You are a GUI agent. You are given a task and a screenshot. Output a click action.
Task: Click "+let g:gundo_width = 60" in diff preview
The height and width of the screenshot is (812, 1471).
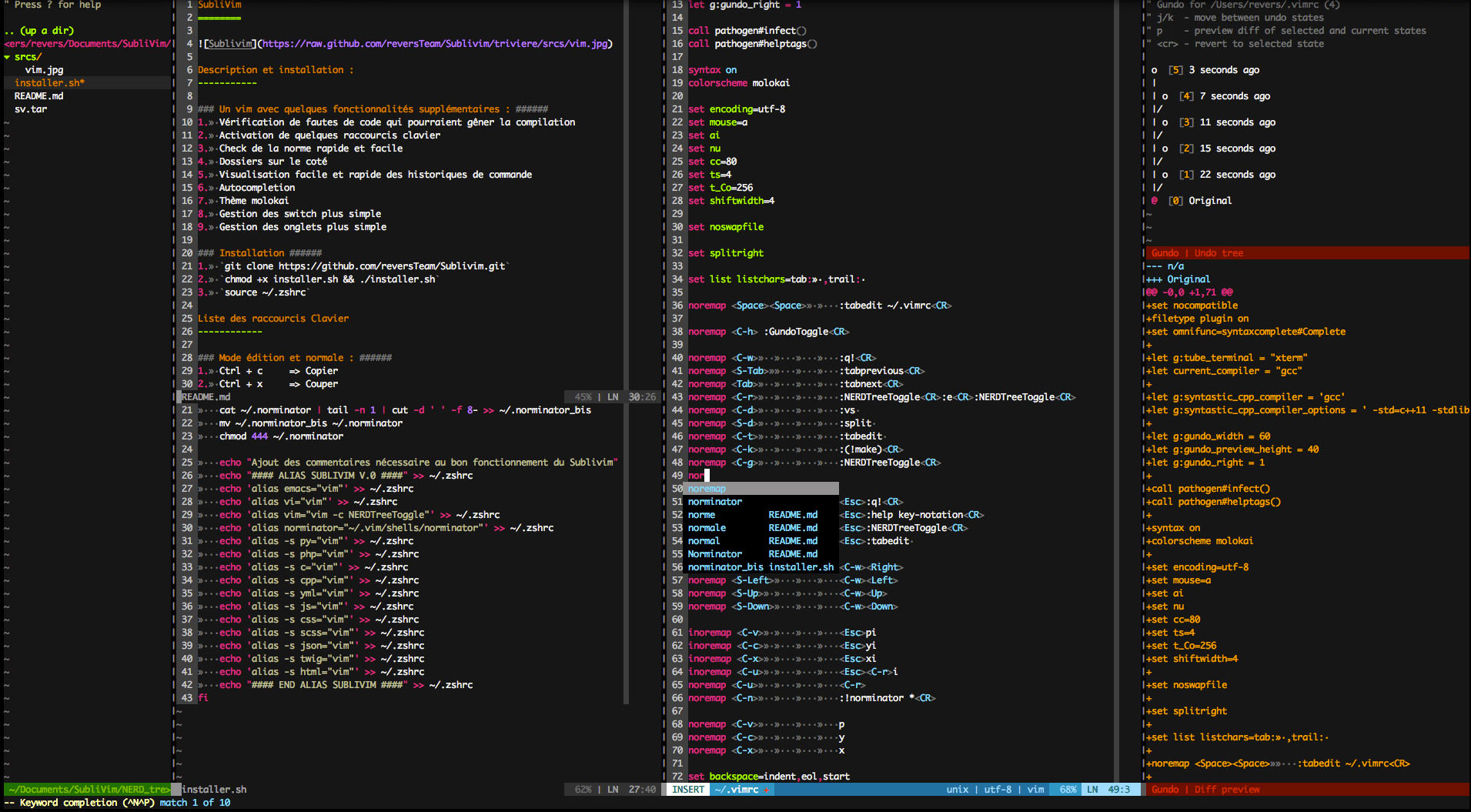pos(1208,436)
